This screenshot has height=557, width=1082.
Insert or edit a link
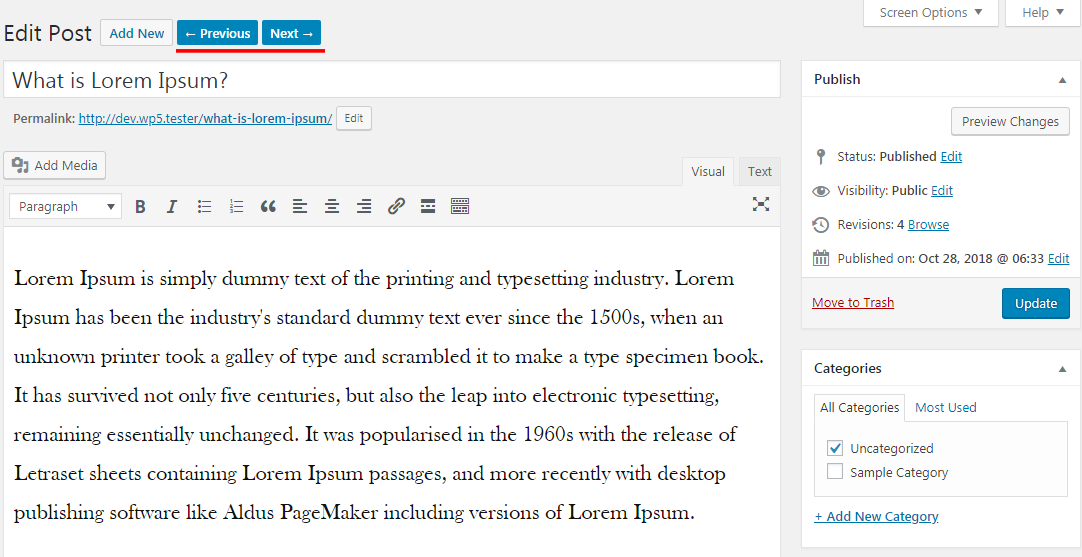click(395, 206)
